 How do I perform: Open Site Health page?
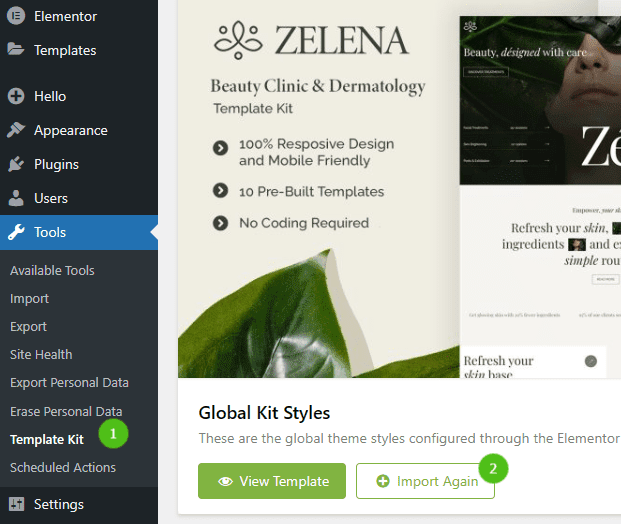click(41, 354)
